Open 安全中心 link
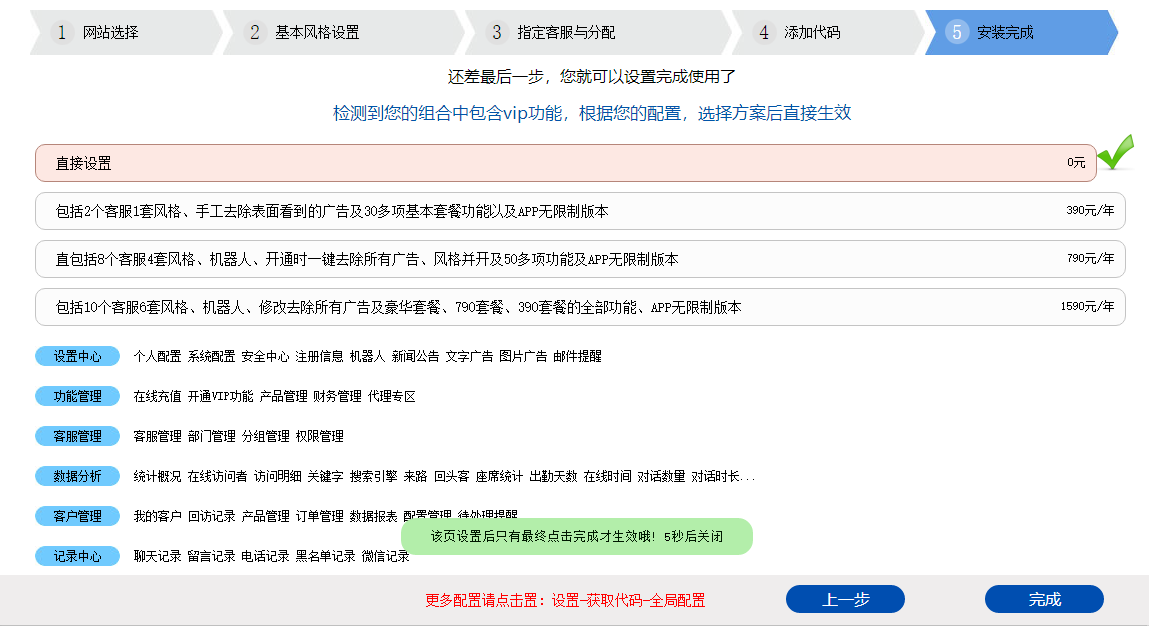The image size is (1149, 626). click(x=265, y=356)
